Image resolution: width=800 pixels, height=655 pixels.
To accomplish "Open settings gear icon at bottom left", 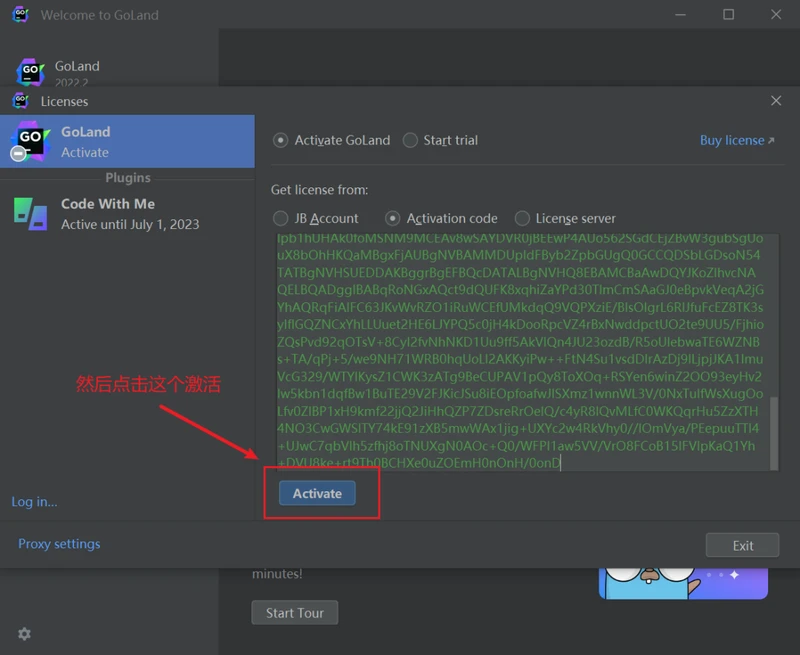I will [x=24, y=634].
